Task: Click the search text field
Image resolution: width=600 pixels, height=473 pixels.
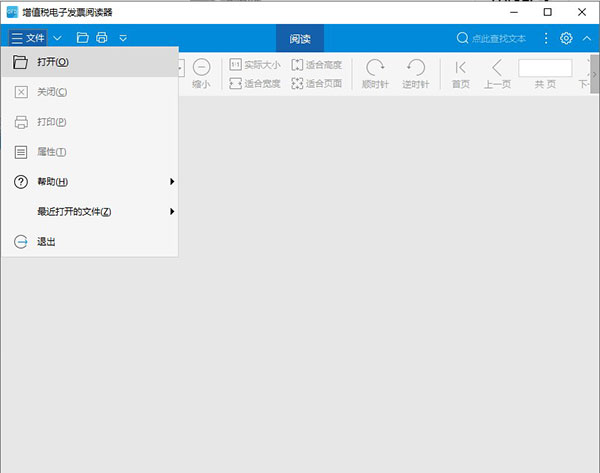Action: [x=498, y=39]
